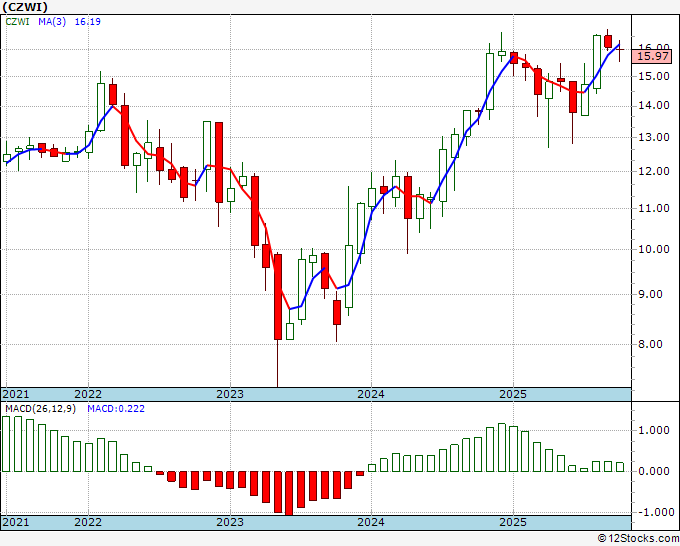Select the MA value 16.19
Screen dimensions: 680x546
88,21
